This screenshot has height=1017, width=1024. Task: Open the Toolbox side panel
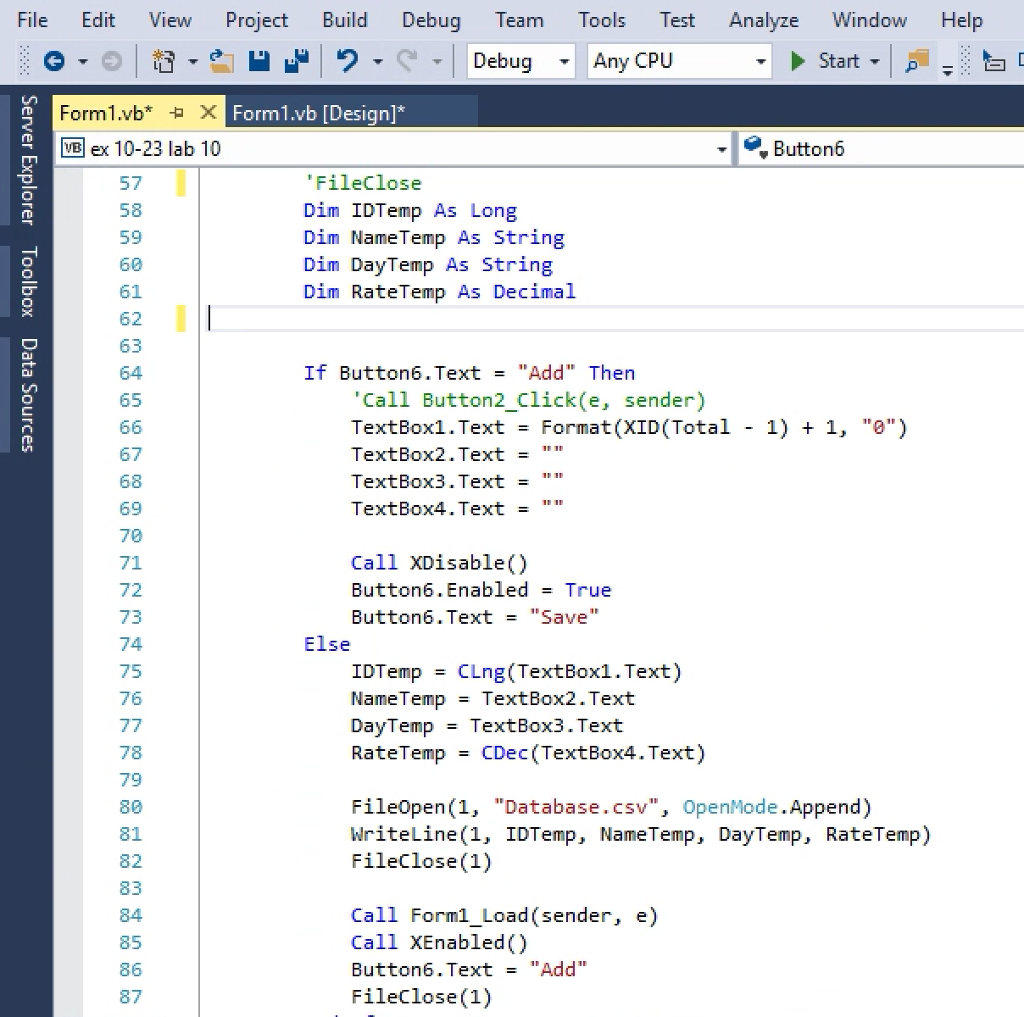28,281
